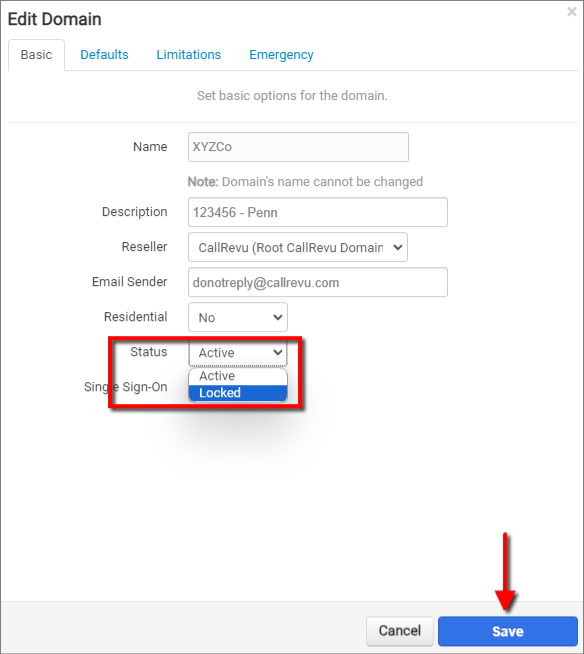Close the Edit Domain dialog with X
Image resolution: width=584 pixels, height=654 pixels.
(571, 12)
